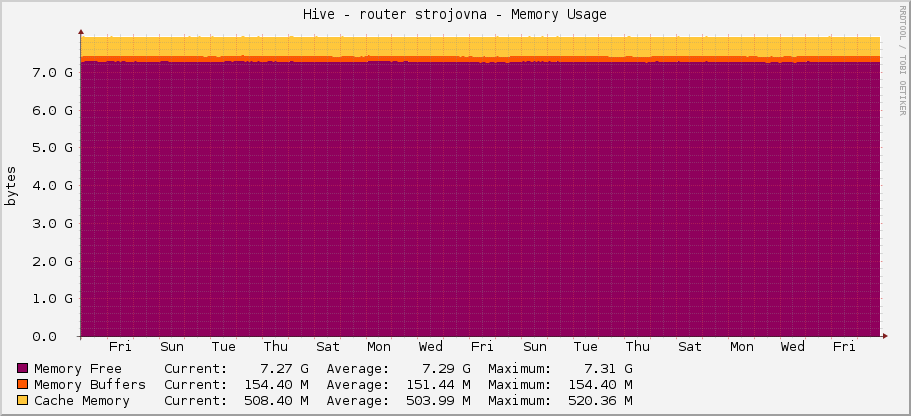
Task: Click the 1.0 G y-axis label
Action: [53, 299]
